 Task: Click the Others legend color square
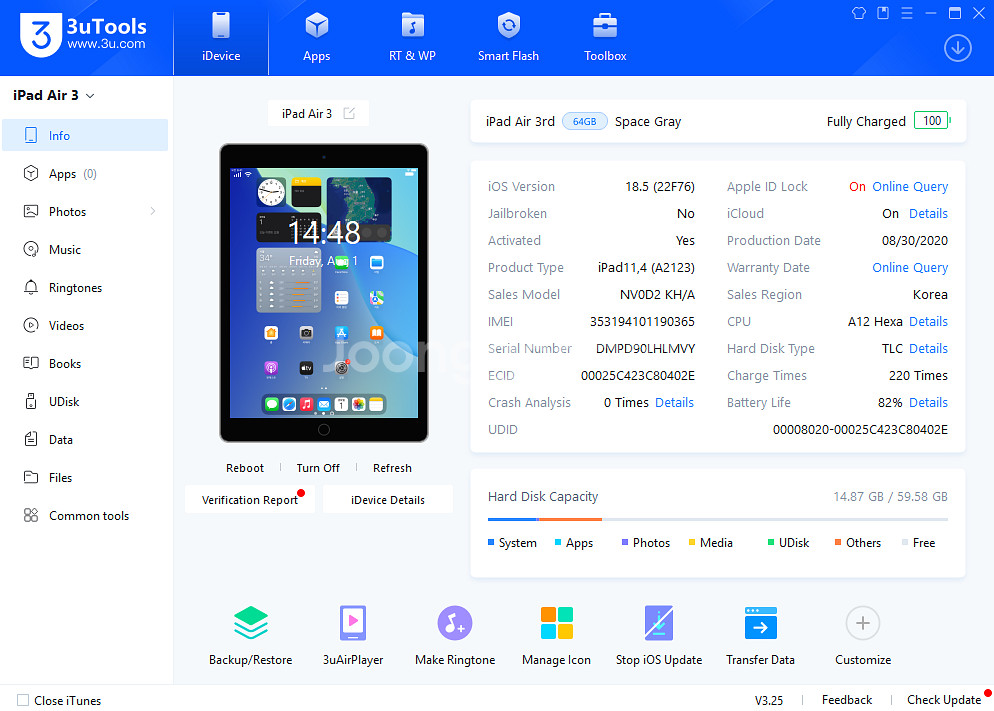tap(838, 542)
